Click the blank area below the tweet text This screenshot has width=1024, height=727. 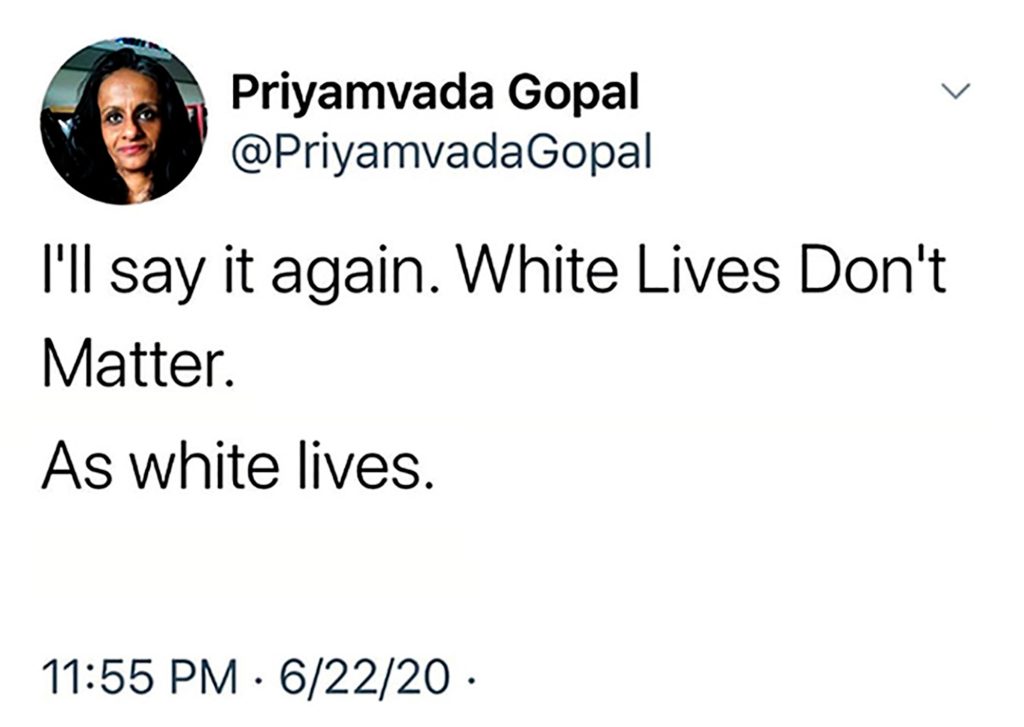click(500, 570)
